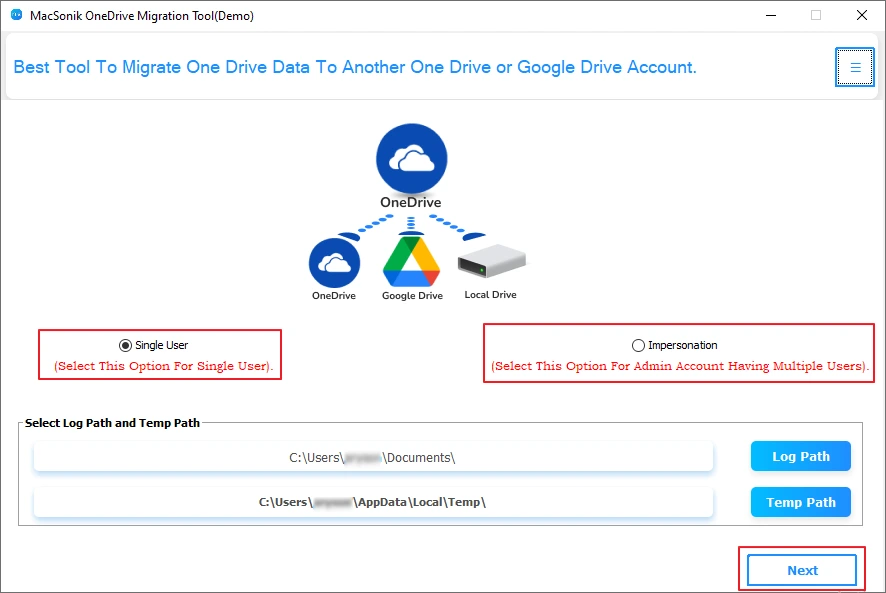The image size is (886, 593).
Task: Click the small OneDrive destination icon
Action: (x=334, y=263)
